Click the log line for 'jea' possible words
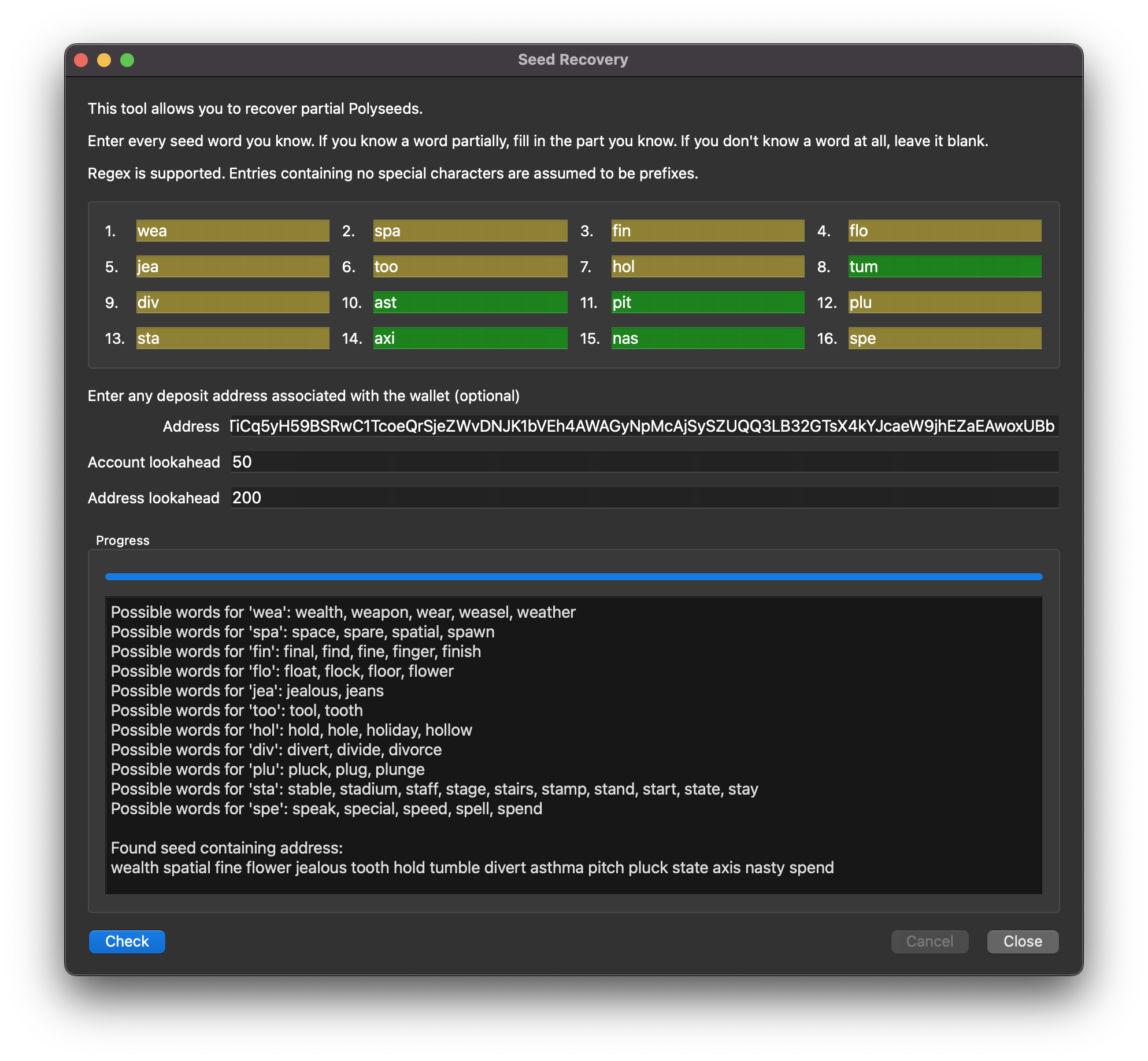Screen dimensions: 1148x1061 pyautogui.click(x=247, y=691)
